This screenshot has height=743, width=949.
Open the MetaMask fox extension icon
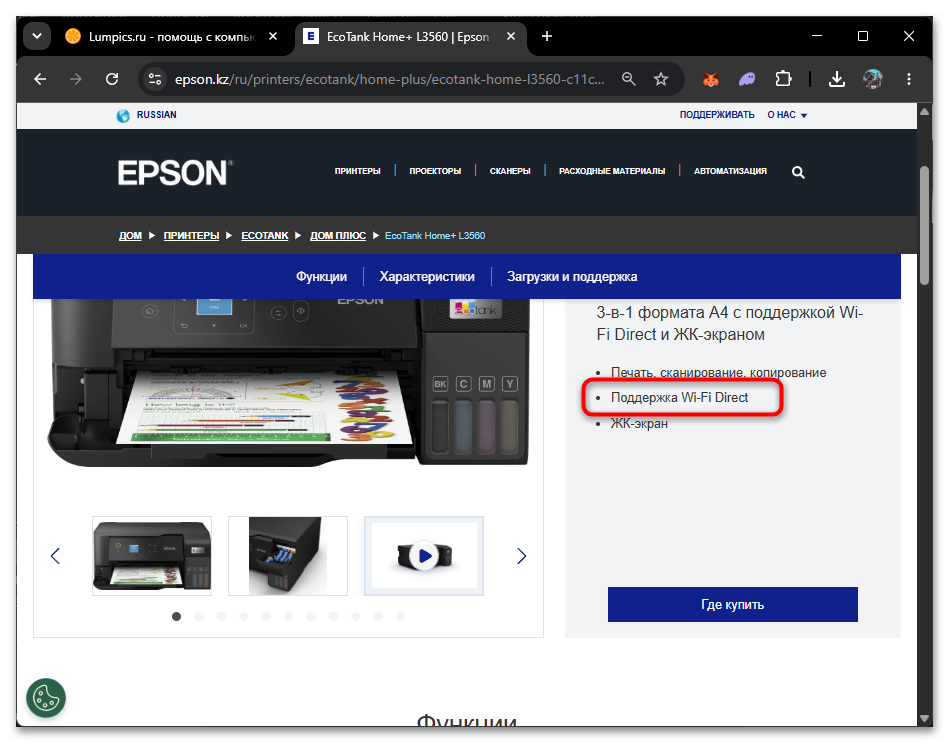click(x=711, y=79)
